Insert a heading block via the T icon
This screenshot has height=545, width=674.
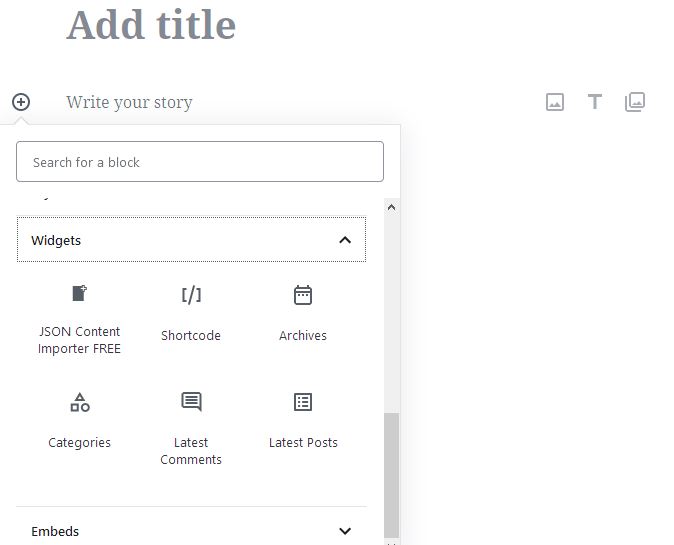[x=594, y=102]
